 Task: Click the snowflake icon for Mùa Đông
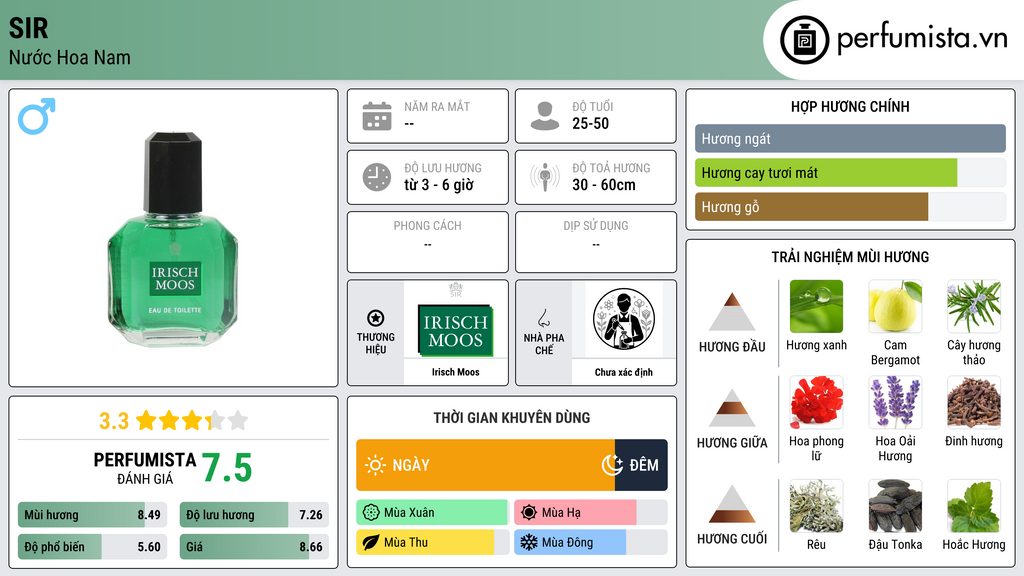(528, 542)
